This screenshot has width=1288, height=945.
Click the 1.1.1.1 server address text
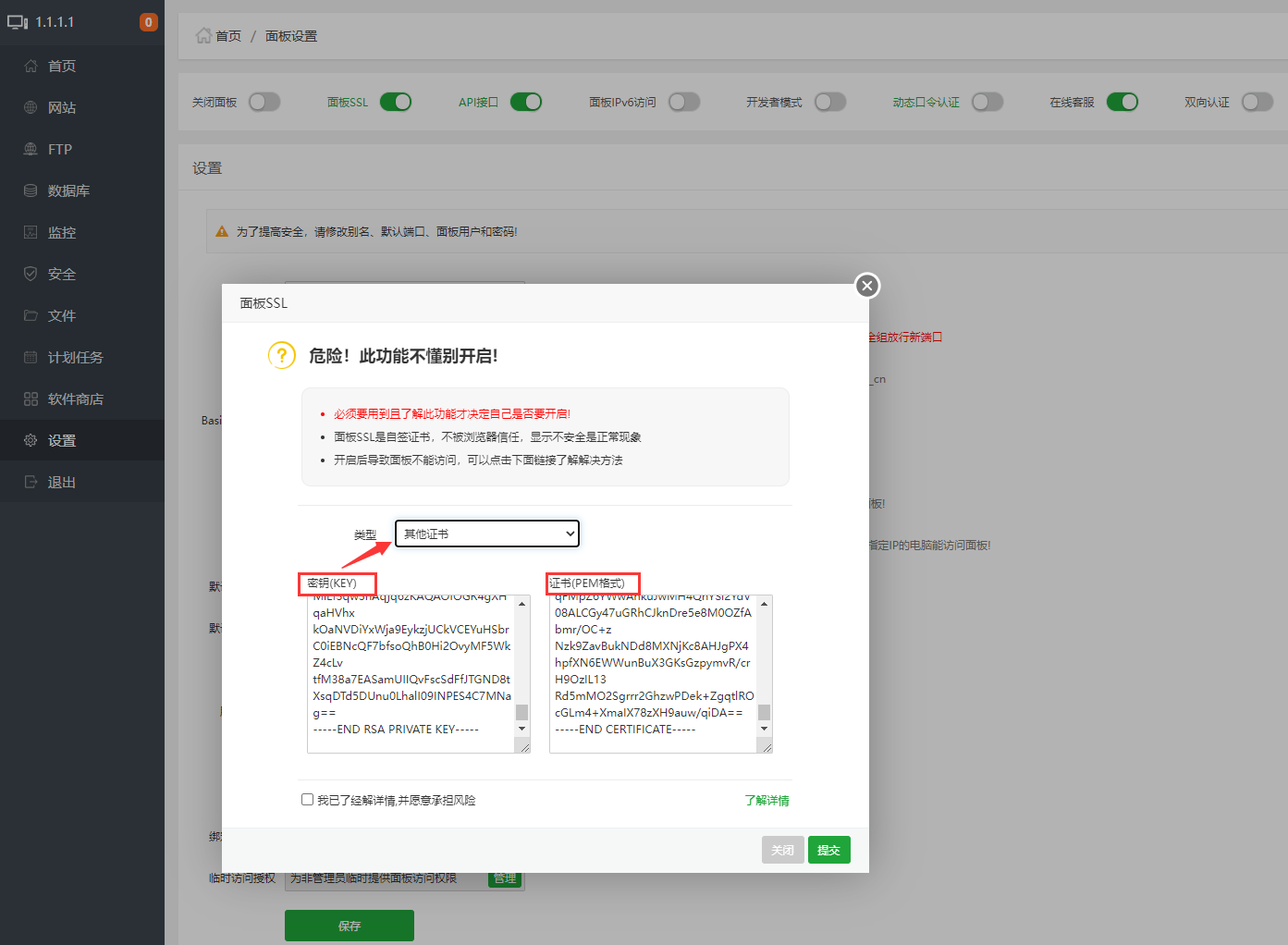pyautogui.click(x=55, y=22)
